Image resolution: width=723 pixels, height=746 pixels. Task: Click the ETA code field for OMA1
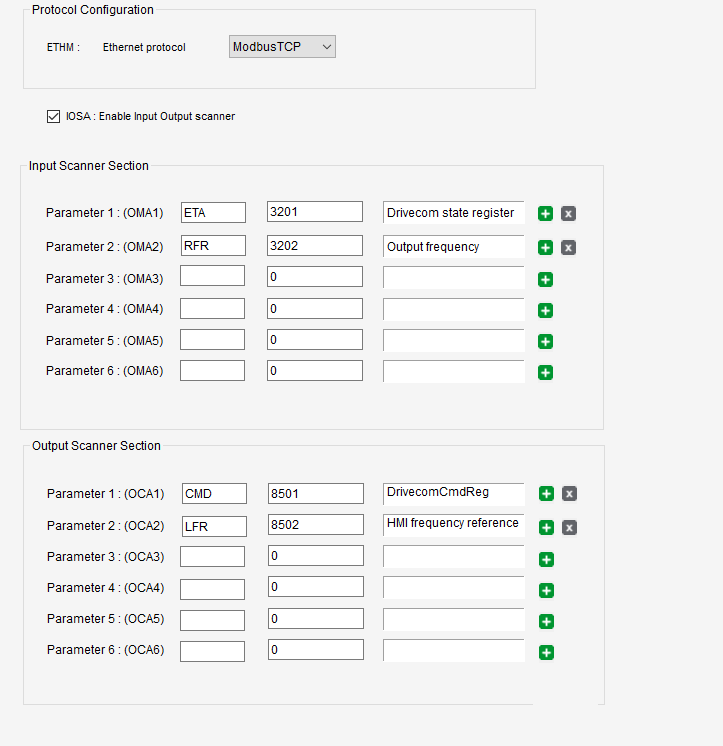pyautogui.click(x=213, y=212)
